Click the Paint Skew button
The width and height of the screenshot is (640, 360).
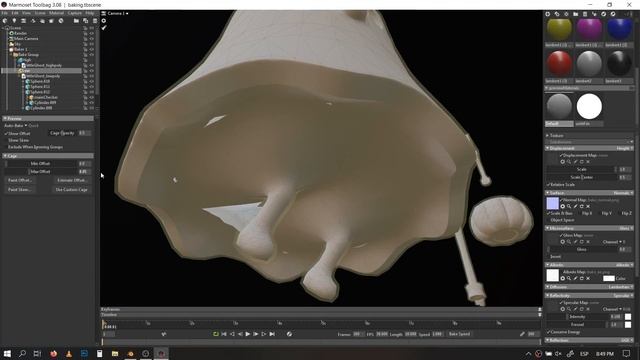point(20,189)
